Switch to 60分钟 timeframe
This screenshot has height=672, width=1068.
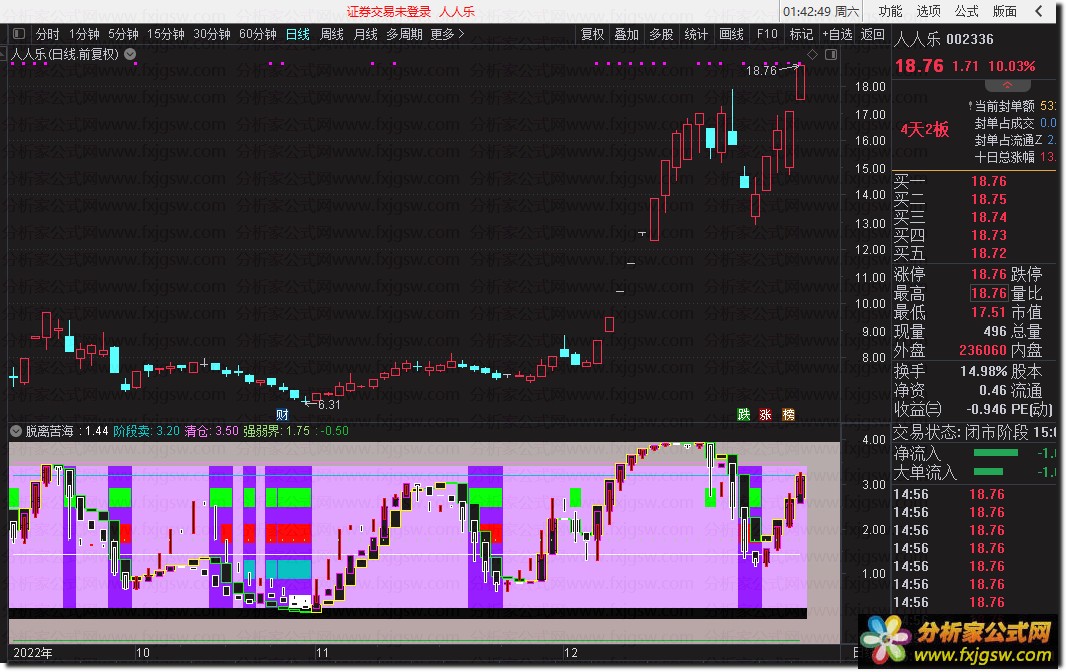click(257, 33)
